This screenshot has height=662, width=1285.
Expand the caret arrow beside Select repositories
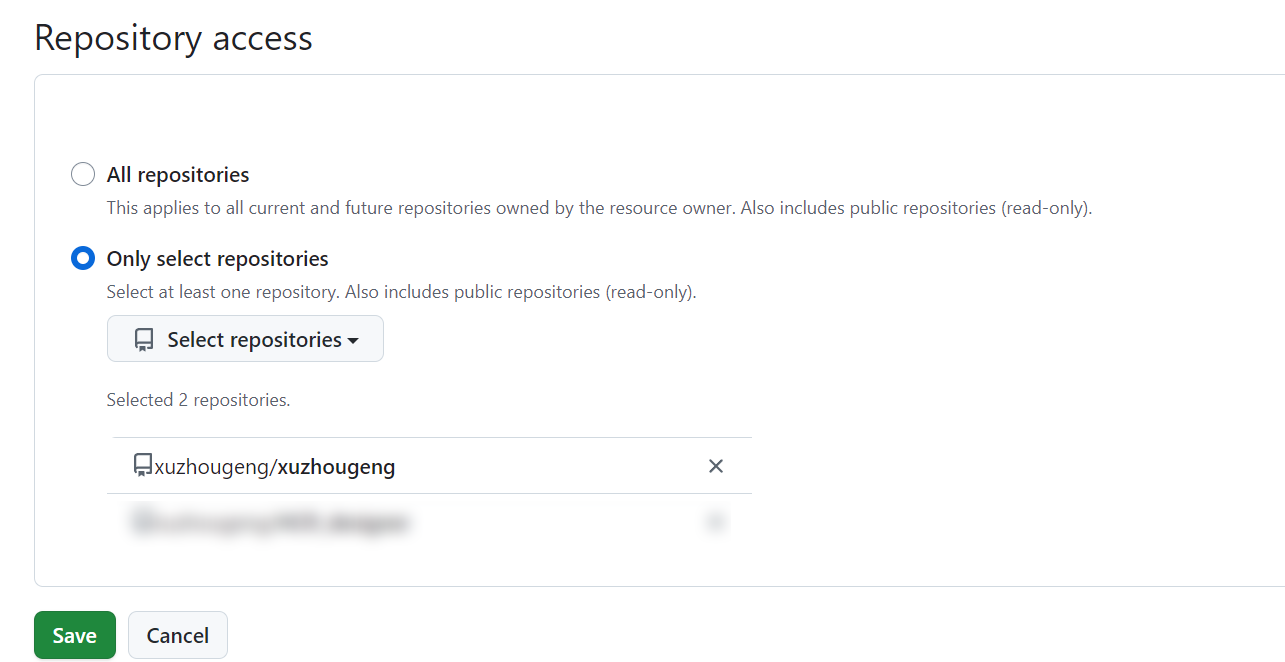point(353,341)
